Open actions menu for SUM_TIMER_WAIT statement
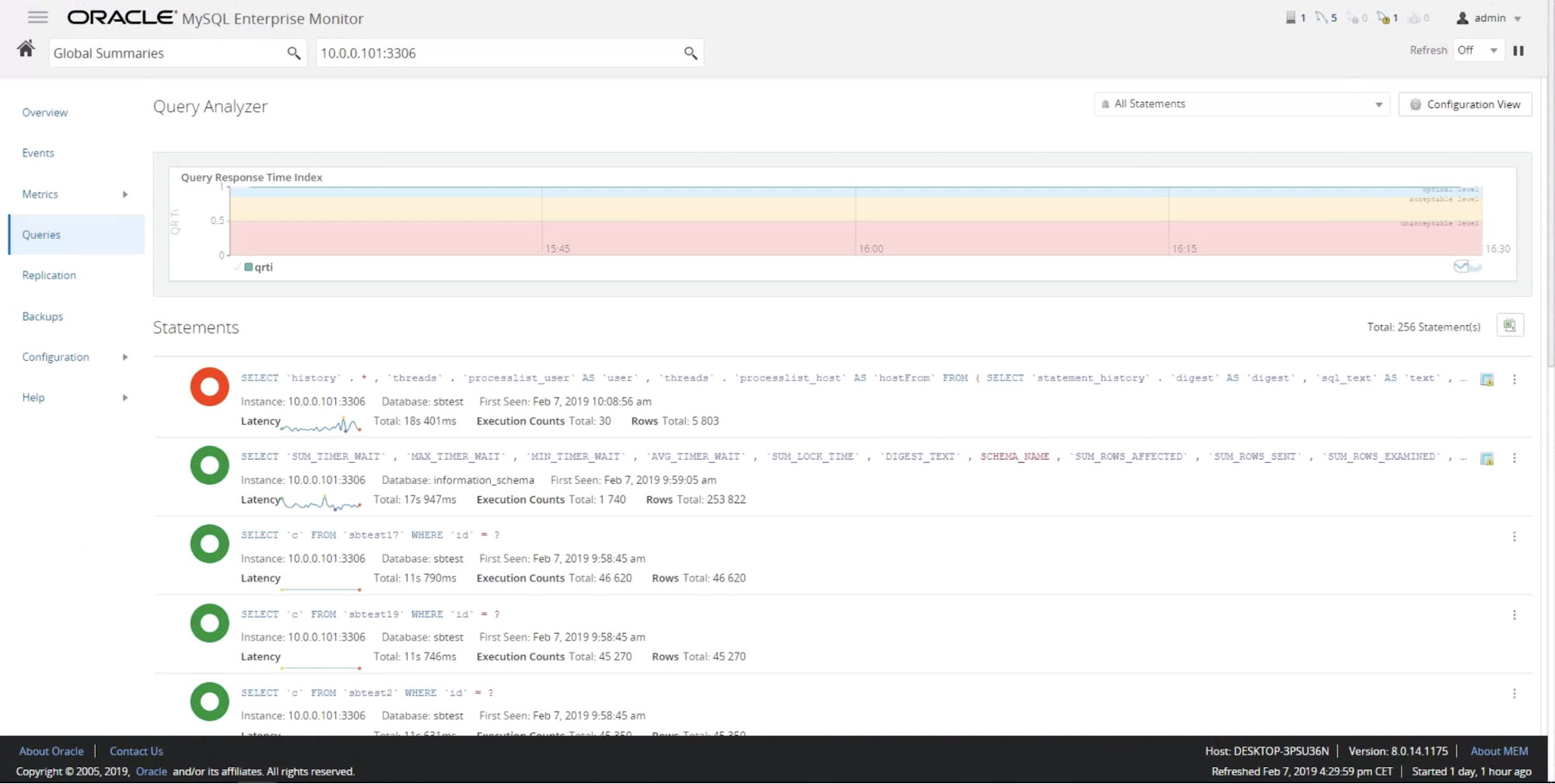The height and width of the screenshot is (784, 1555). (1514, 458)
